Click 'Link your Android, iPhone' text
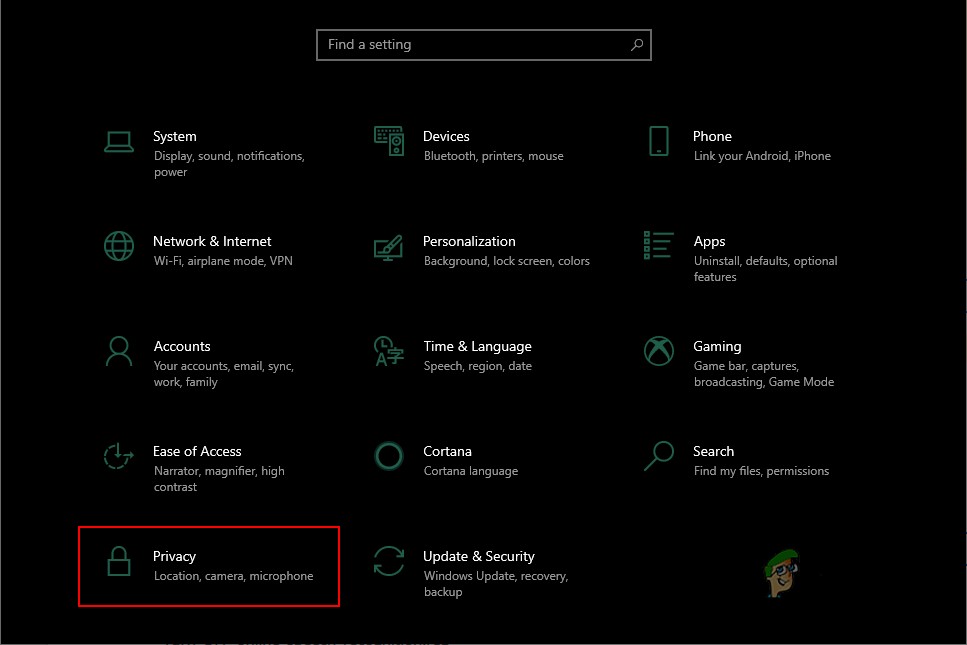Viewport: 967px width, 645px height. pos(763,155)
